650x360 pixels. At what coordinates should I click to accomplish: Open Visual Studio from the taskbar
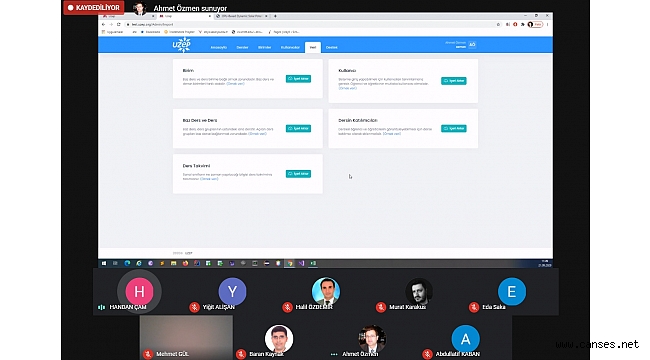pos(301,263)
